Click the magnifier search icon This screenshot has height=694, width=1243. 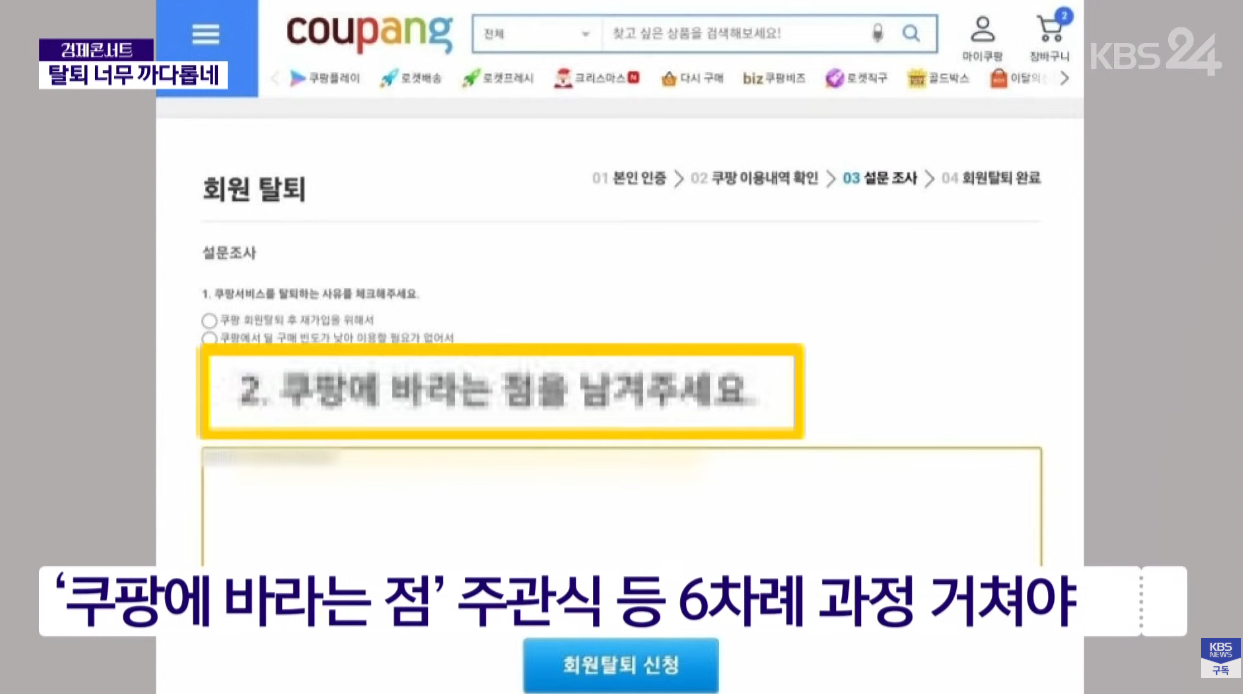coord(911,33)
